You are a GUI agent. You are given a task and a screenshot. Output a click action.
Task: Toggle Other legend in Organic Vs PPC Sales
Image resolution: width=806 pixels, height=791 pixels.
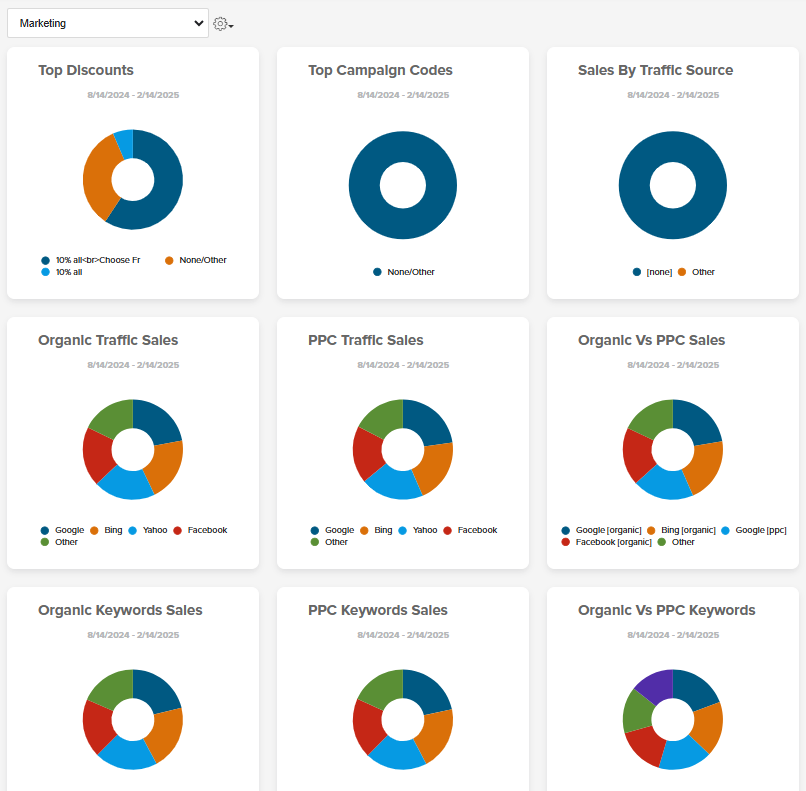pos(676,542)
